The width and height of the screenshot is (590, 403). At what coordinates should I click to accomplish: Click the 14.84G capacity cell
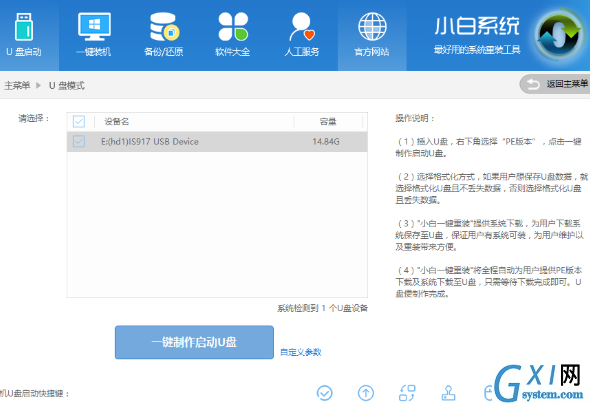pyautogui.click(x=326, y=141)
